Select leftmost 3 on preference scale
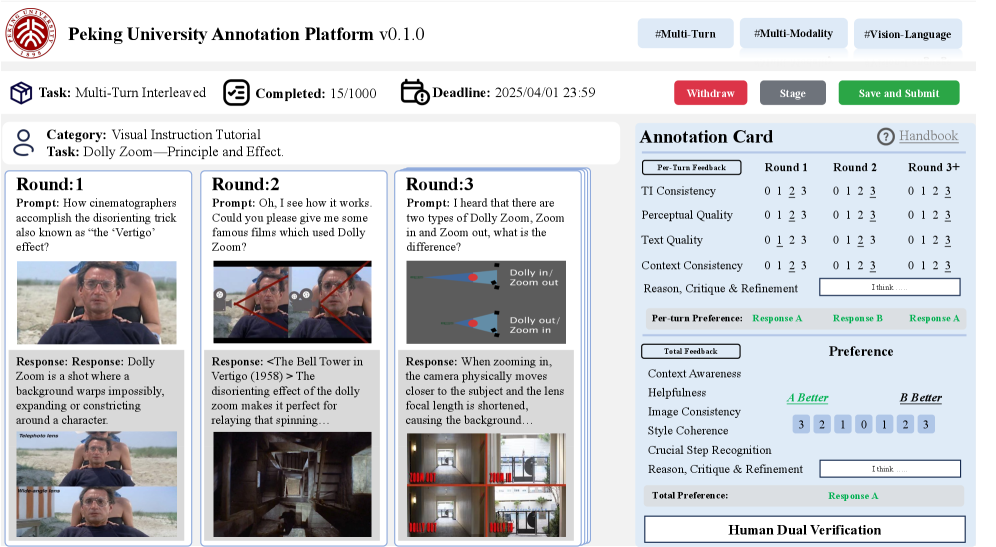Screen dimensions: 996x547 (800, 425)
